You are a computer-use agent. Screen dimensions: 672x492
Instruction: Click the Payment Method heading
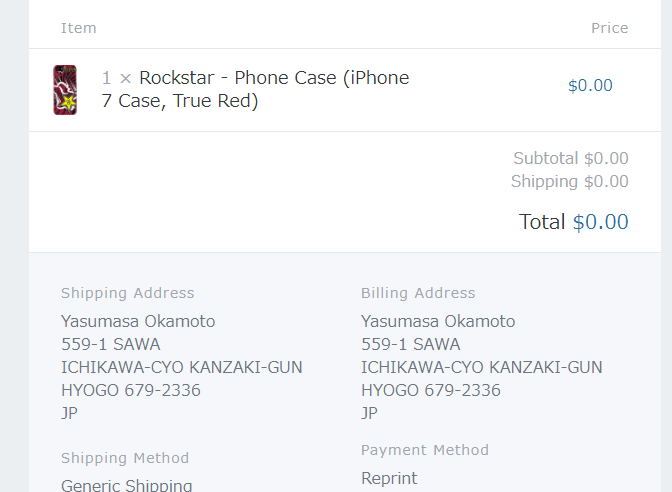click(425, 450)
